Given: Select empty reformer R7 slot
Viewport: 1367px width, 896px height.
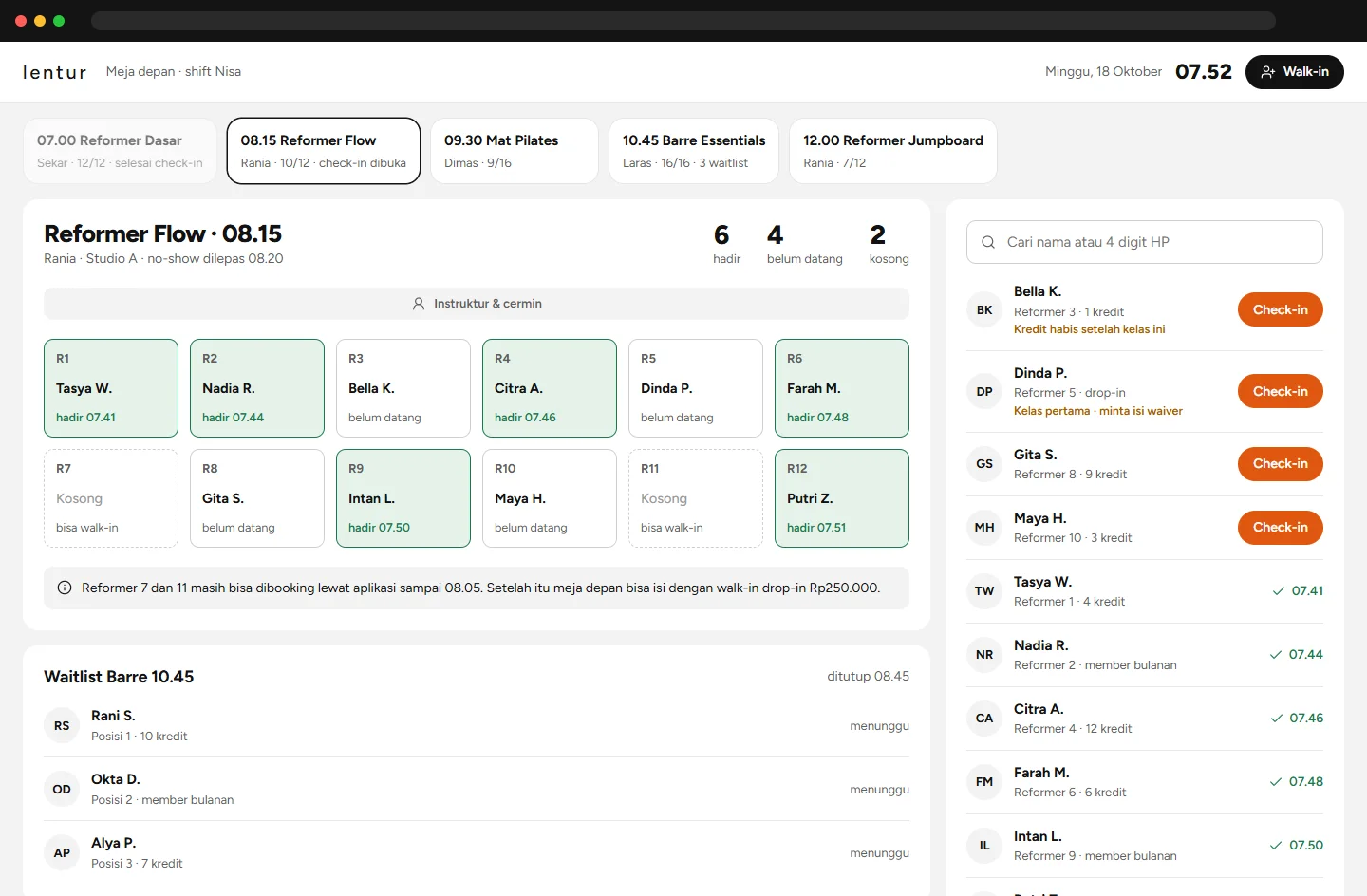Looking at the screenshot, I should 111,498.
